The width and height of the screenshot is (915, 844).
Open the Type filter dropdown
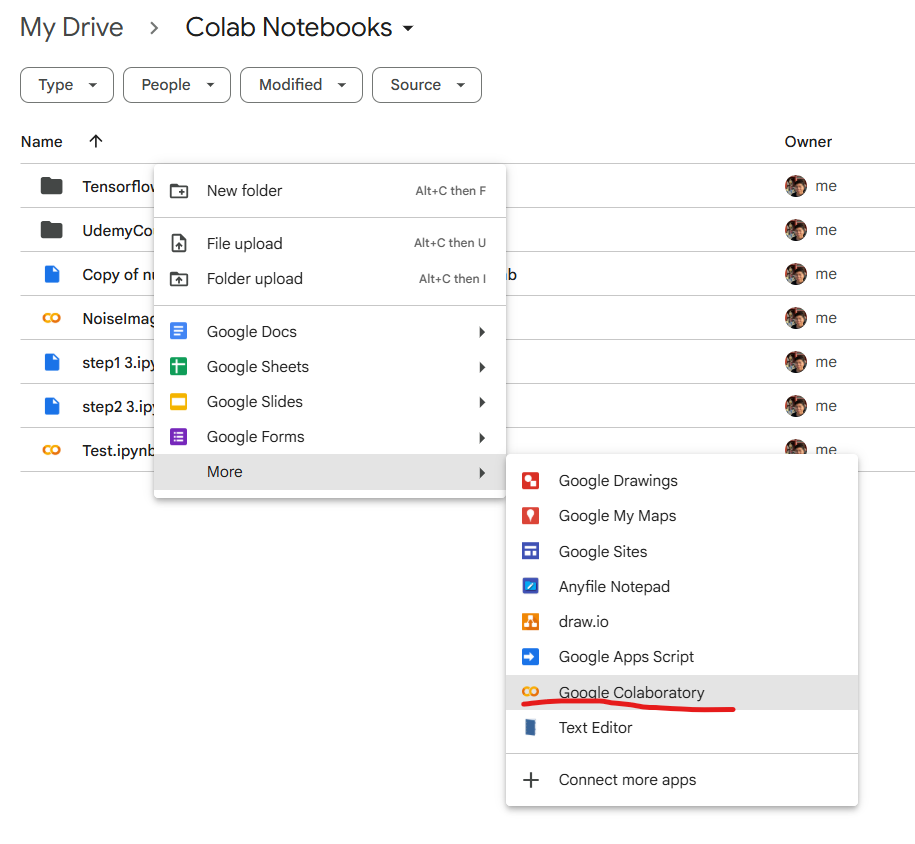(67, 85)
